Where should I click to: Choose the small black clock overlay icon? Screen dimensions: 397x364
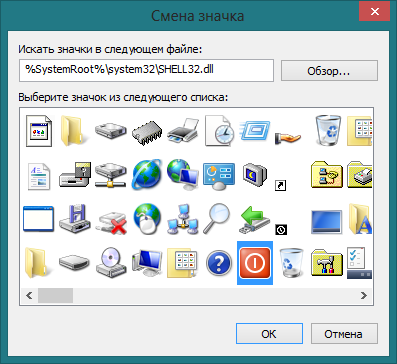coord(281,230)
